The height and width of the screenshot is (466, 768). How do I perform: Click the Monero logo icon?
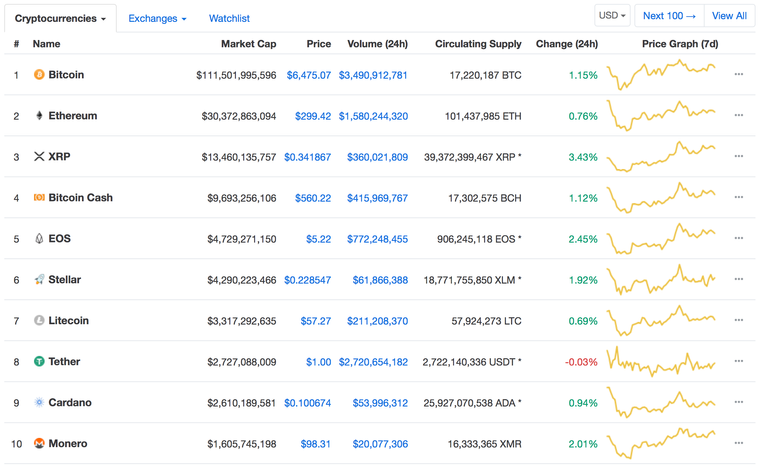pos(39,443)
